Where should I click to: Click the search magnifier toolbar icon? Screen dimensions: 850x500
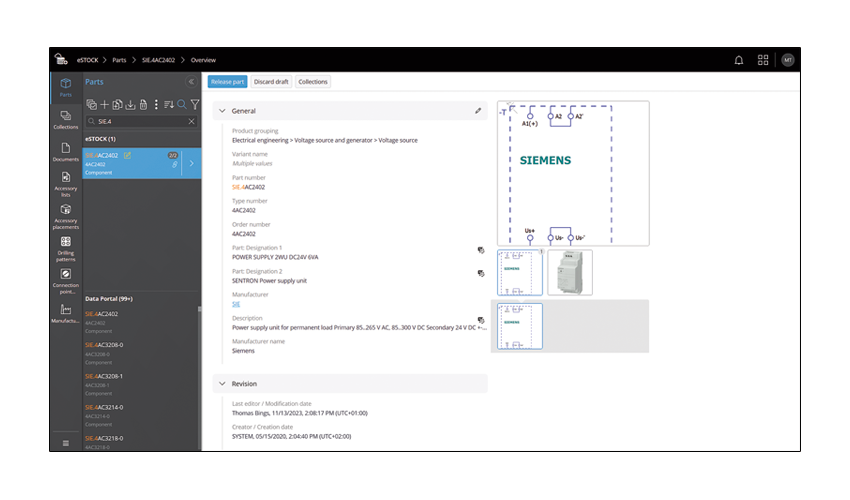coord(182,104)
